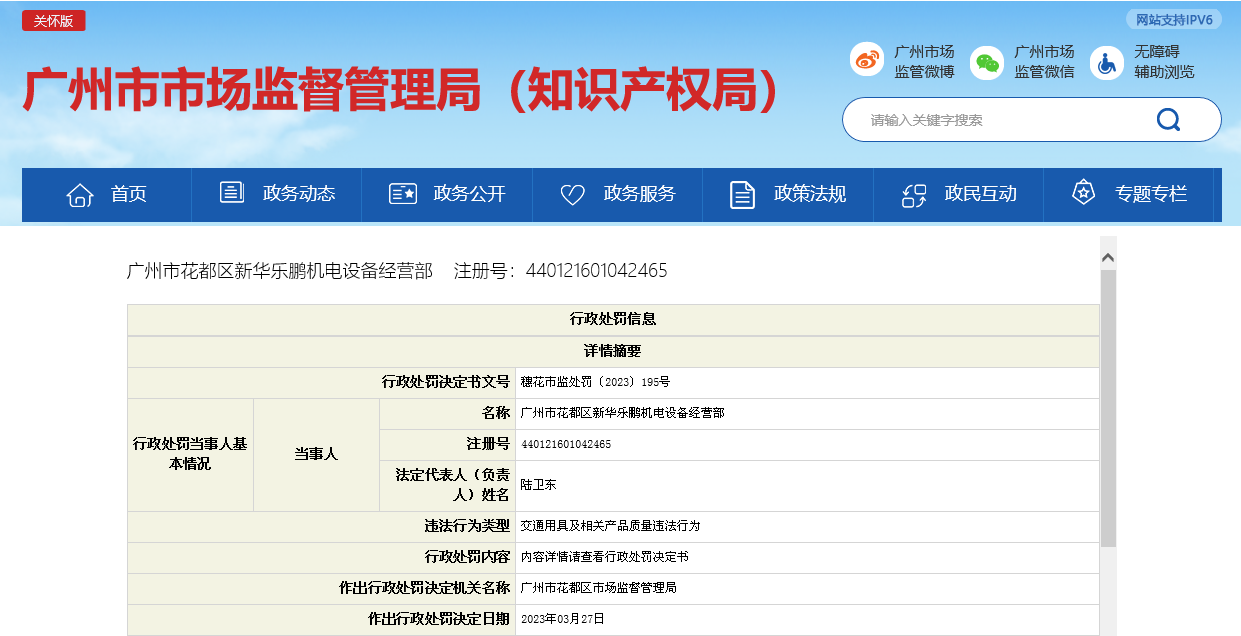Click the 专题专栏 star badge icon
The image size is (1241, 636).
click(1084, 193)
